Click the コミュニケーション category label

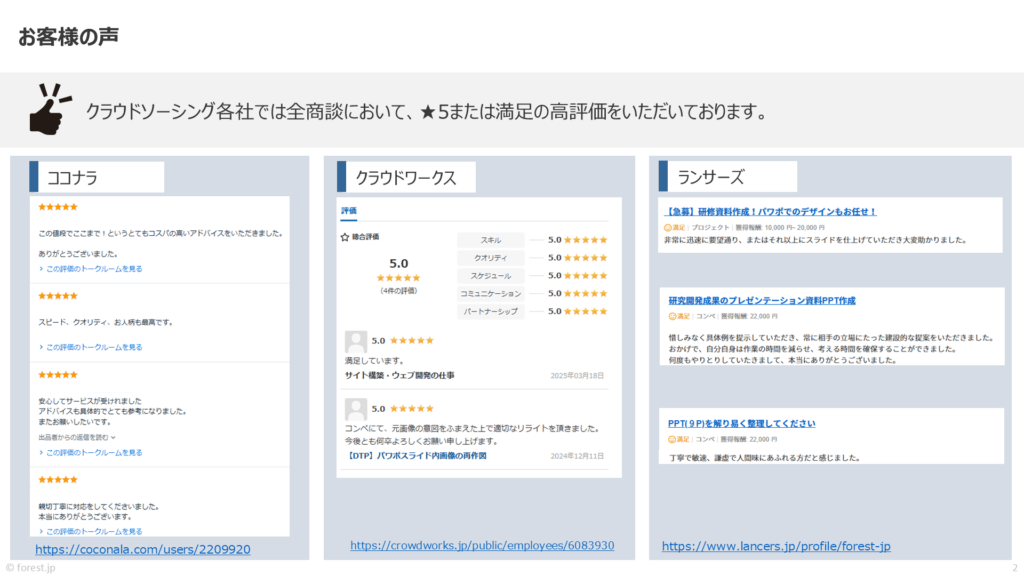pyautogui.click(x=490, y=294)
